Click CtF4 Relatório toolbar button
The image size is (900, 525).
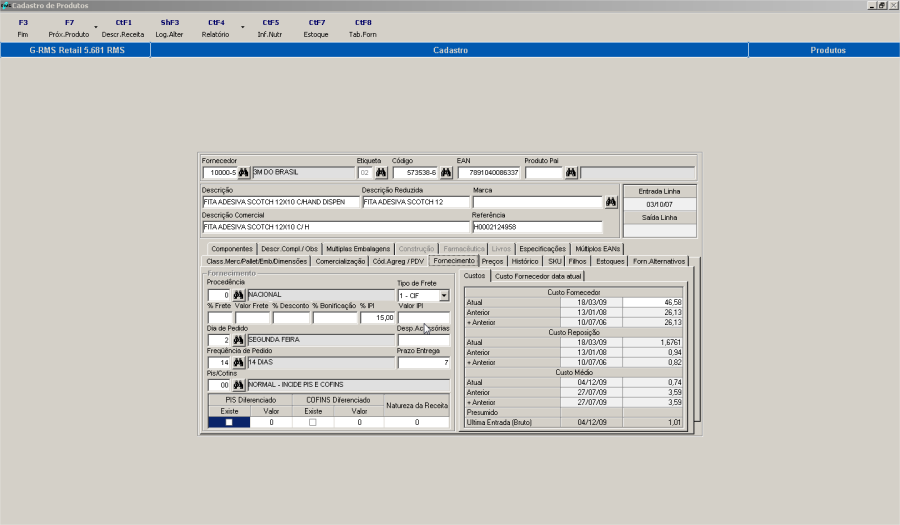[216, 28]
